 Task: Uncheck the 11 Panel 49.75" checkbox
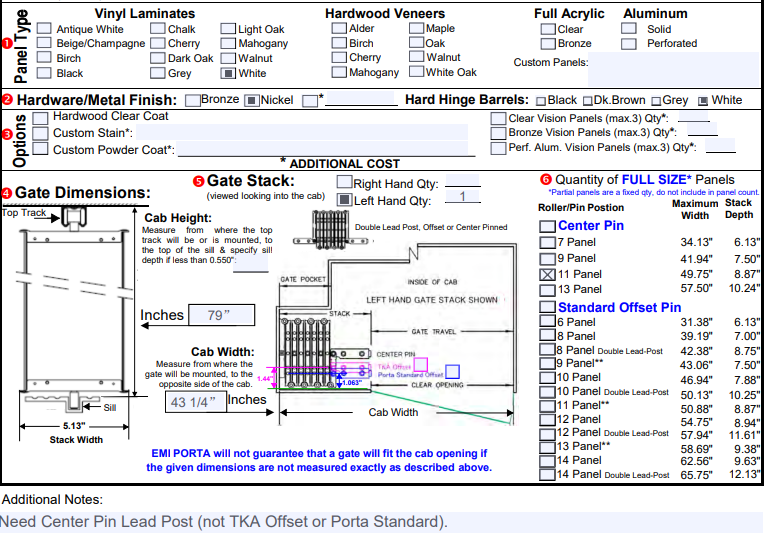point(547,275)
